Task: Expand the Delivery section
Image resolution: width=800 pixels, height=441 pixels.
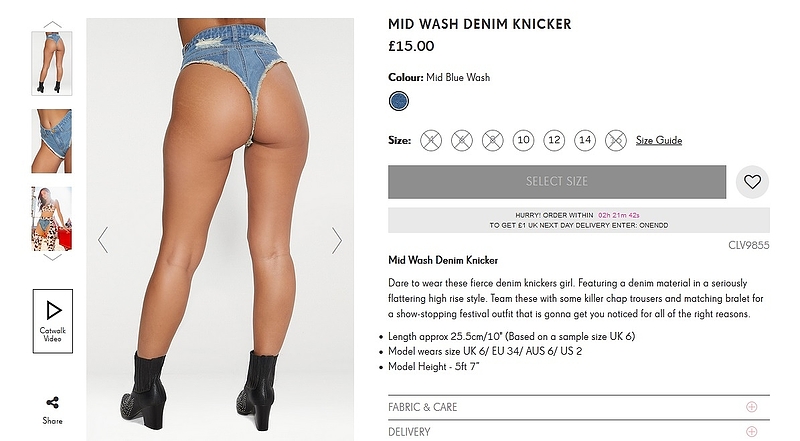Action: (x=579, y=431)
